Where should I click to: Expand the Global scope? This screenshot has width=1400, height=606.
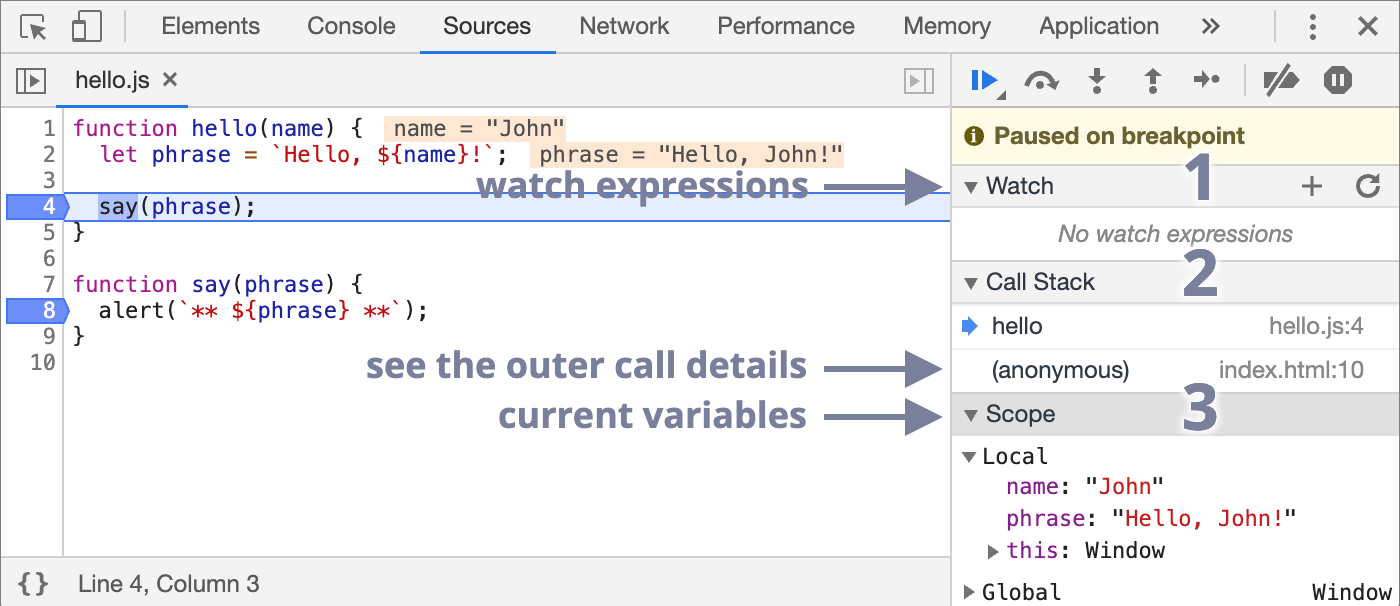click(x=968, y=592)
